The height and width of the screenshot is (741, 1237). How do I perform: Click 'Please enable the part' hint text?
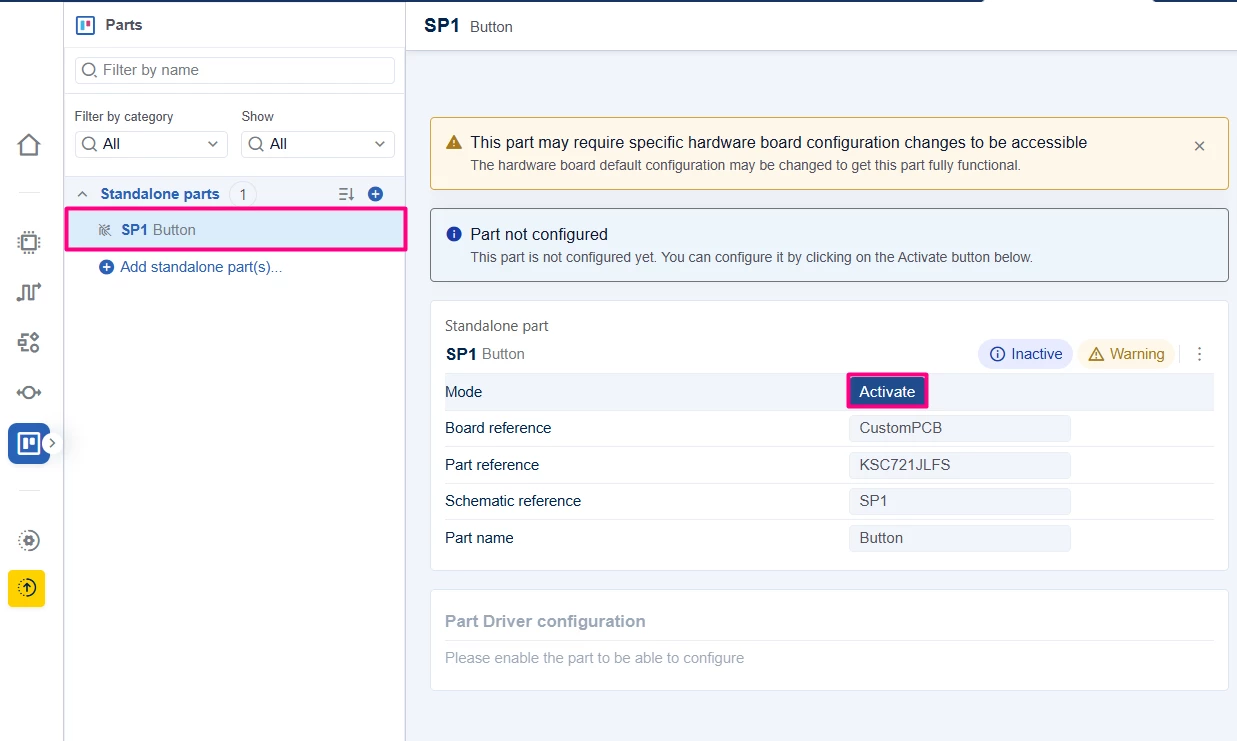594,658
